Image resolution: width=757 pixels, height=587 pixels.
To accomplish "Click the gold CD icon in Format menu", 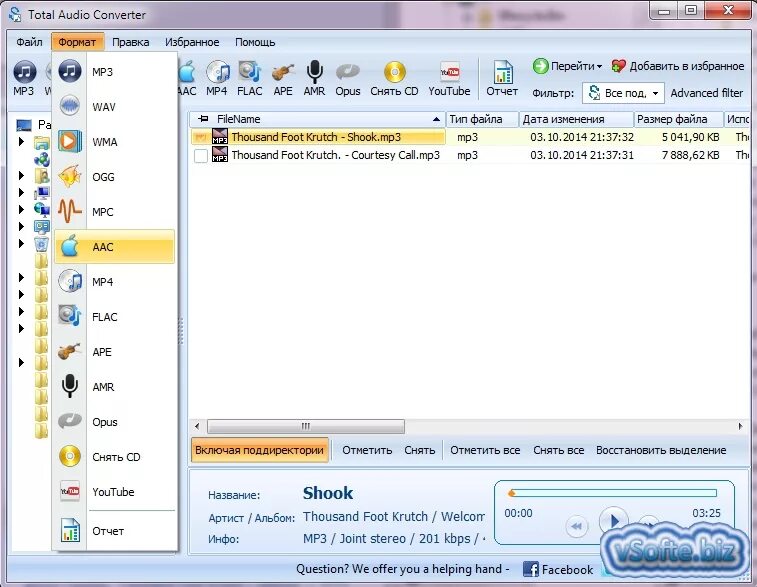I will (x=70, y=457).
